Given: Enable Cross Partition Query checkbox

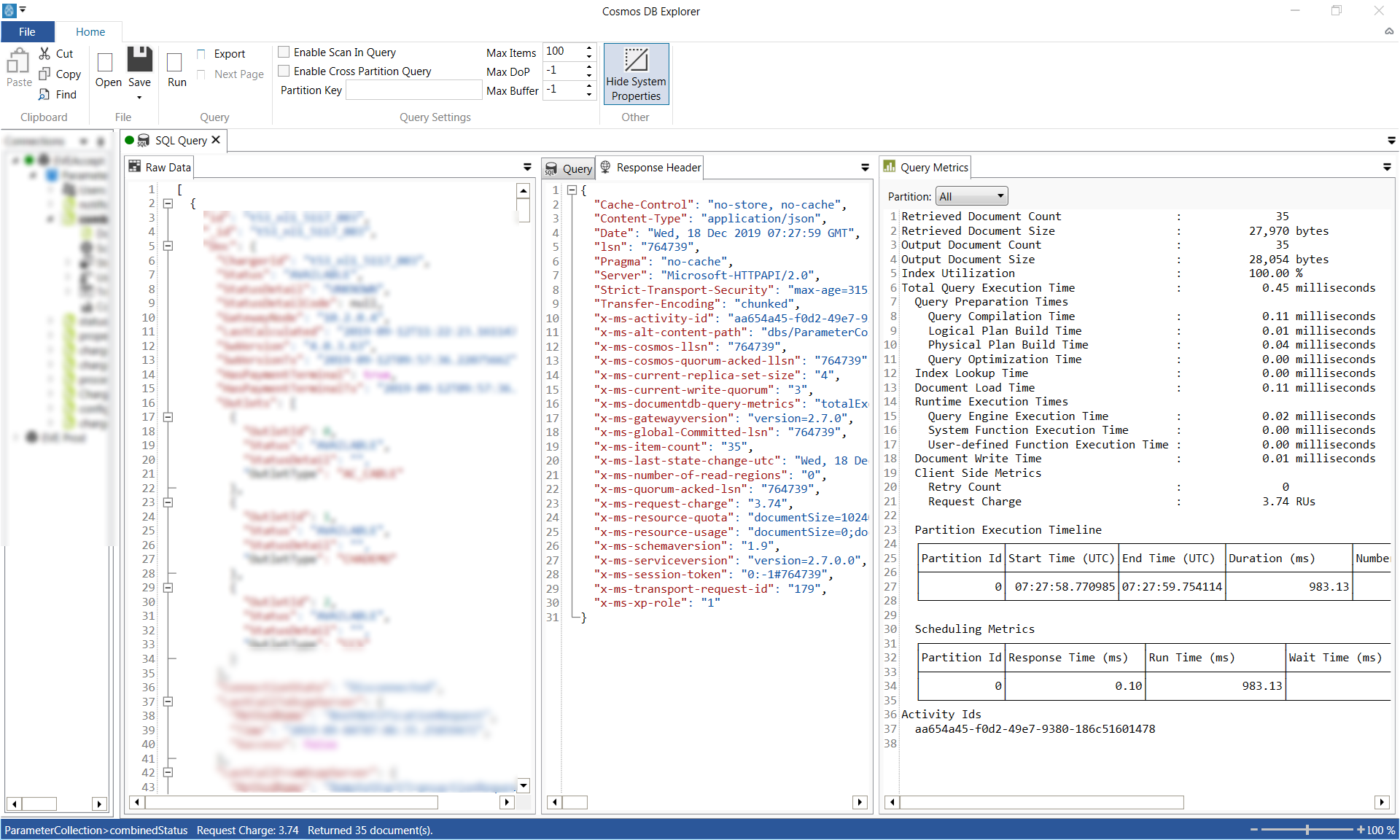Looking at the screenshot, I should (x=284, y=71).
